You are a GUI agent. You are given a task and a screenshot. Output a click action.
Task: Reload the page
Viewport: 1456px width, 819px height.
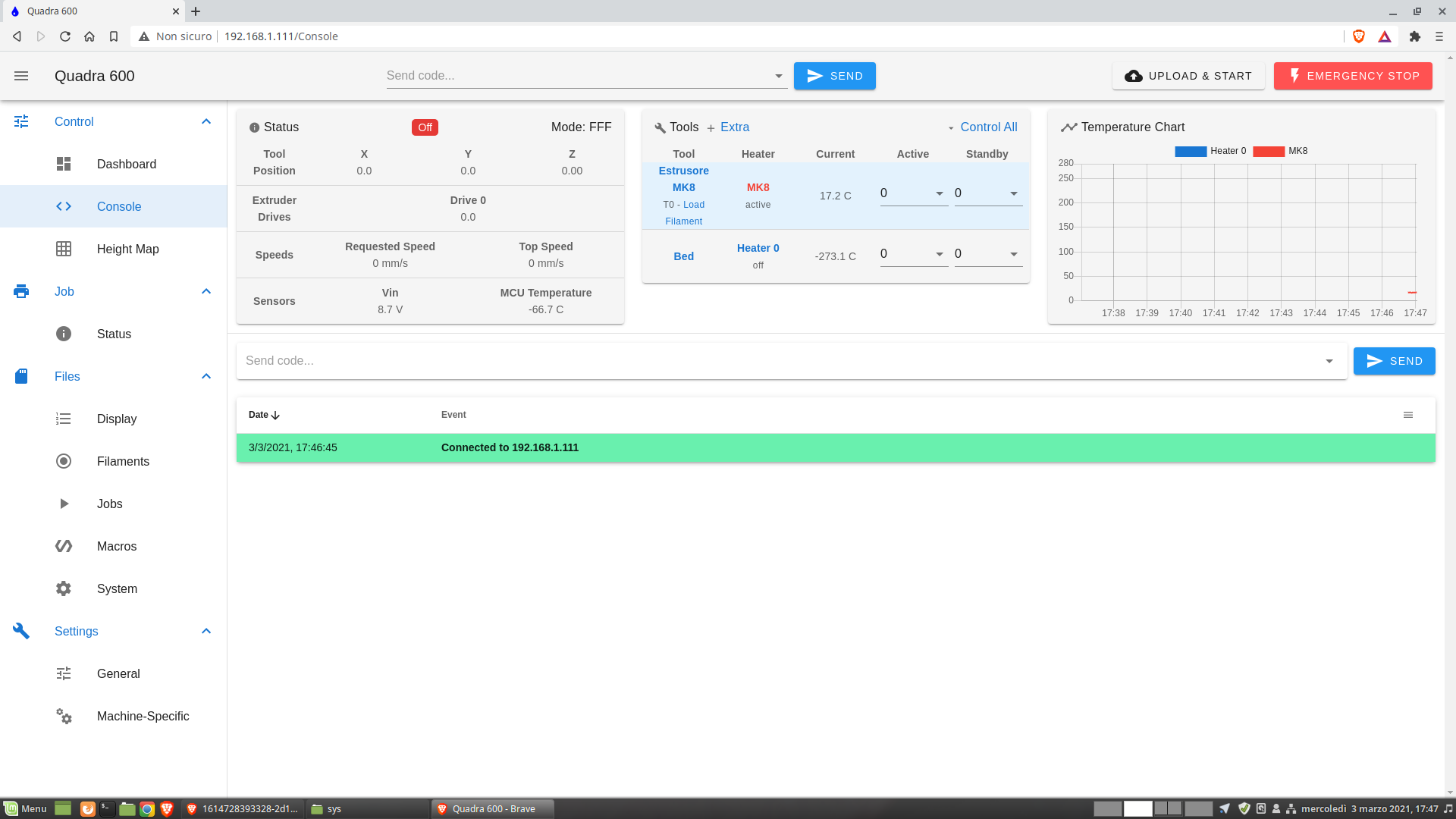pyautogui.click(x=65, y=36)
